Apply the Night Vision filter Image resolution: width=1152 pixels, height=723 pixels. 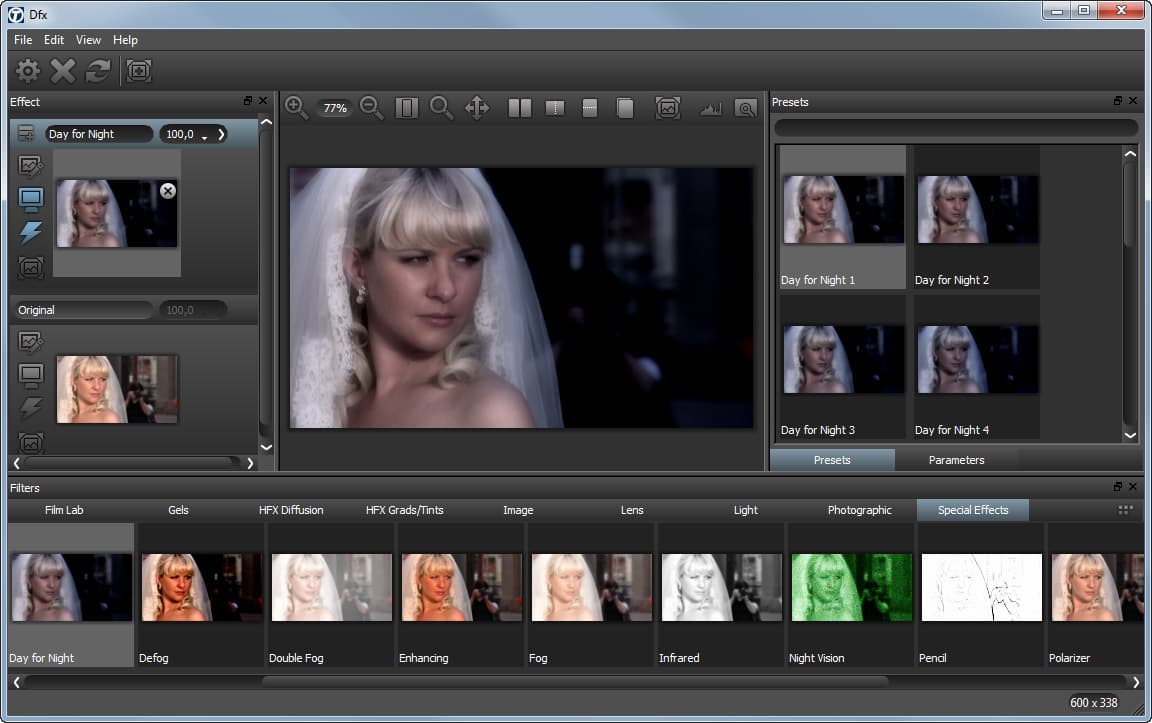(852, 595)
